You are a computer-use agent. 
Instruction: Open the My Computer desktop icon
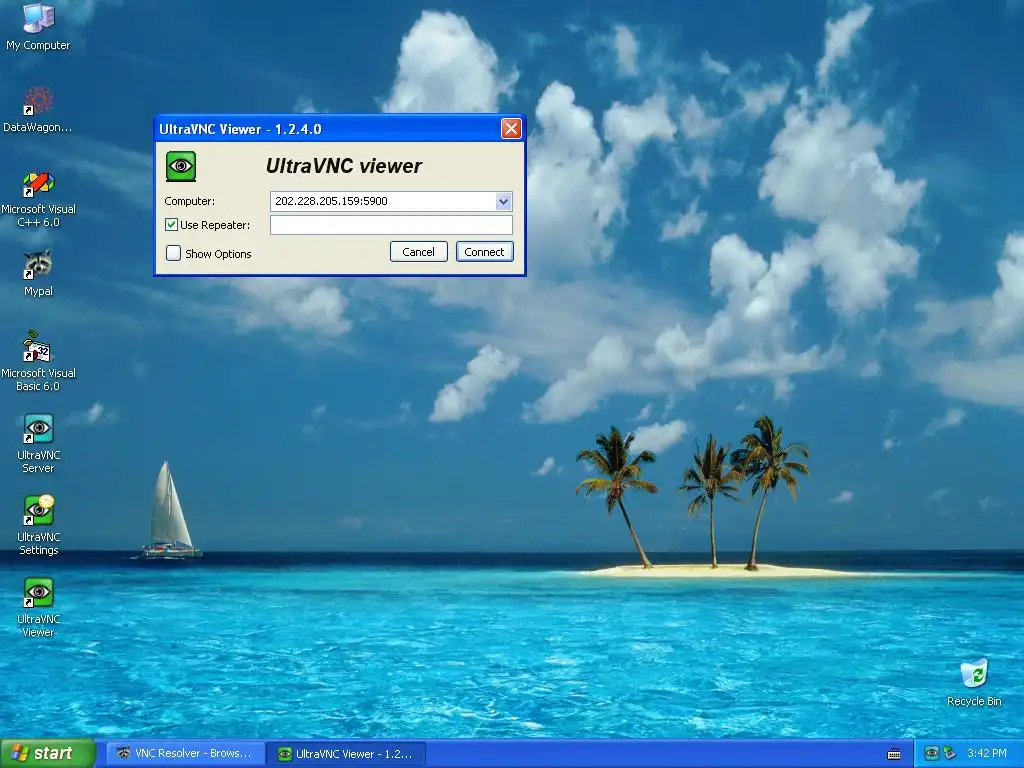tap(38, 26)
